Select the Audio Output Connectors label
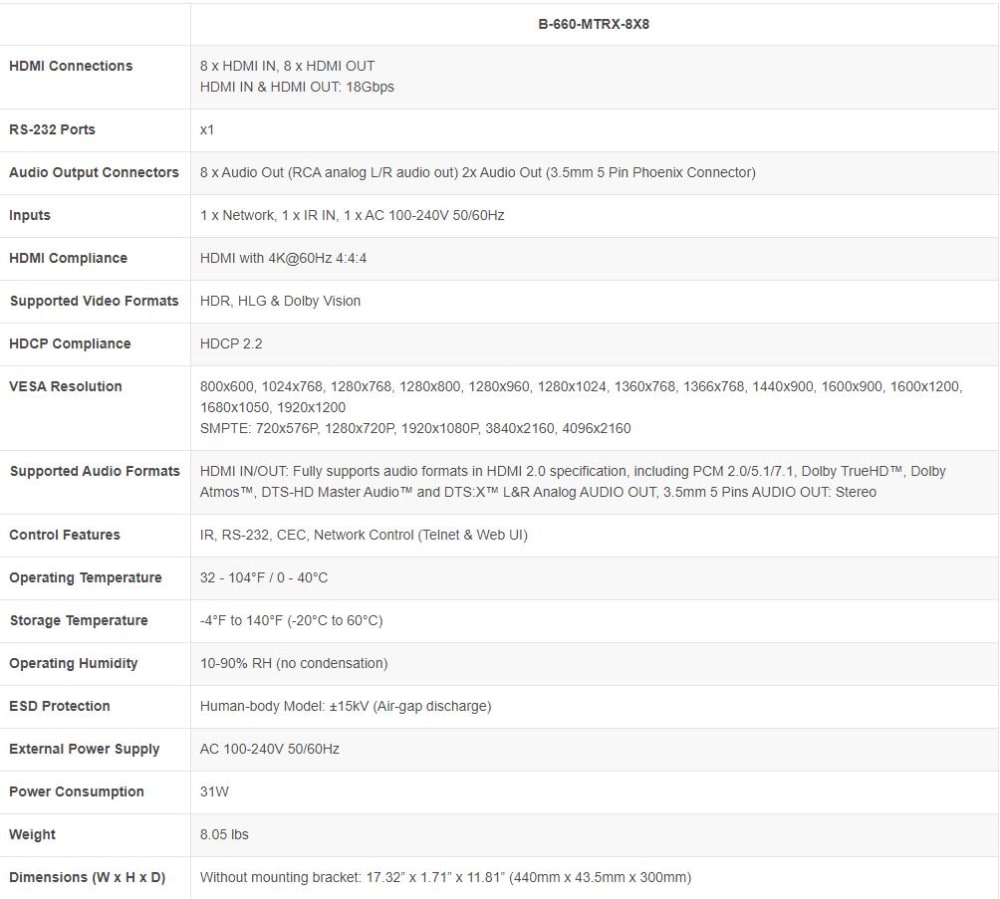1000x899 pixels. [94, 172]
